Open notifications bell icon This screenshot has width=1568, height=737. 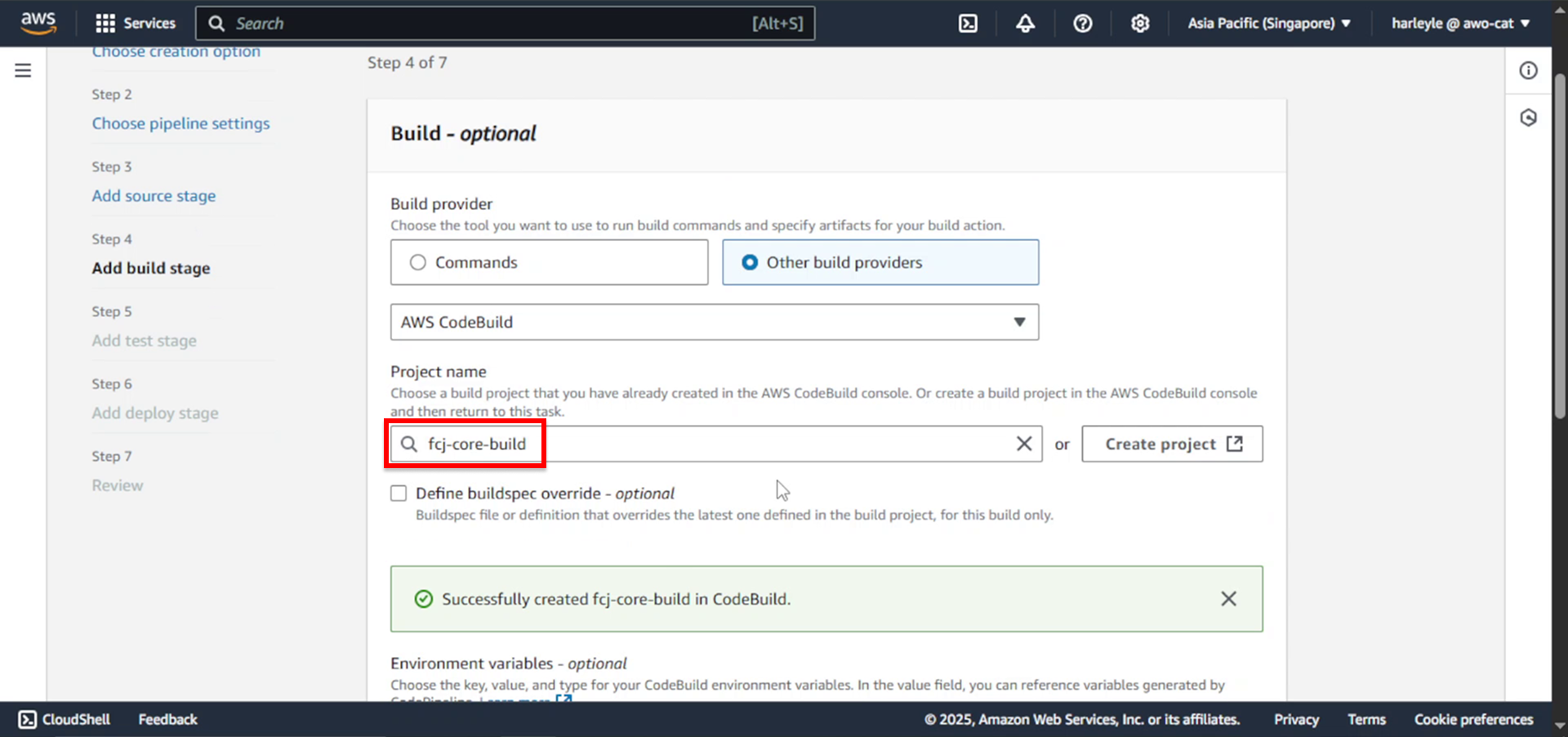click(1025, 24)
